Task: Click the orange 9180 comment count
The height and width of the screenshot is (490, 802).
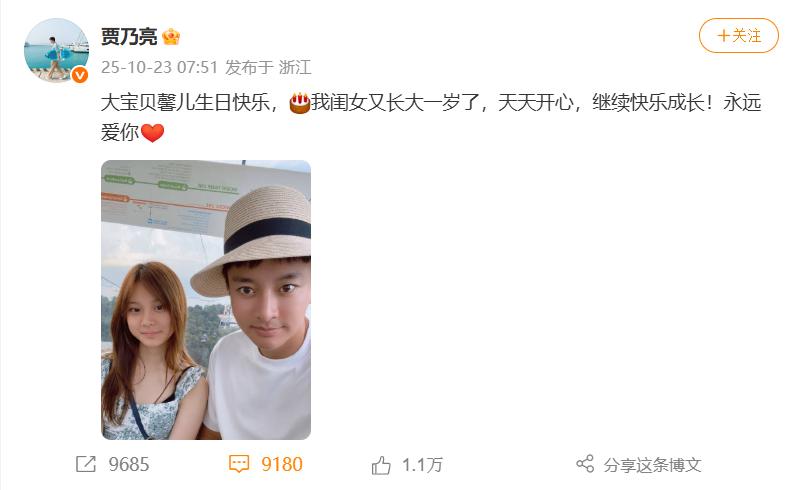Action: pyautogui.click(x=282, y=464)
